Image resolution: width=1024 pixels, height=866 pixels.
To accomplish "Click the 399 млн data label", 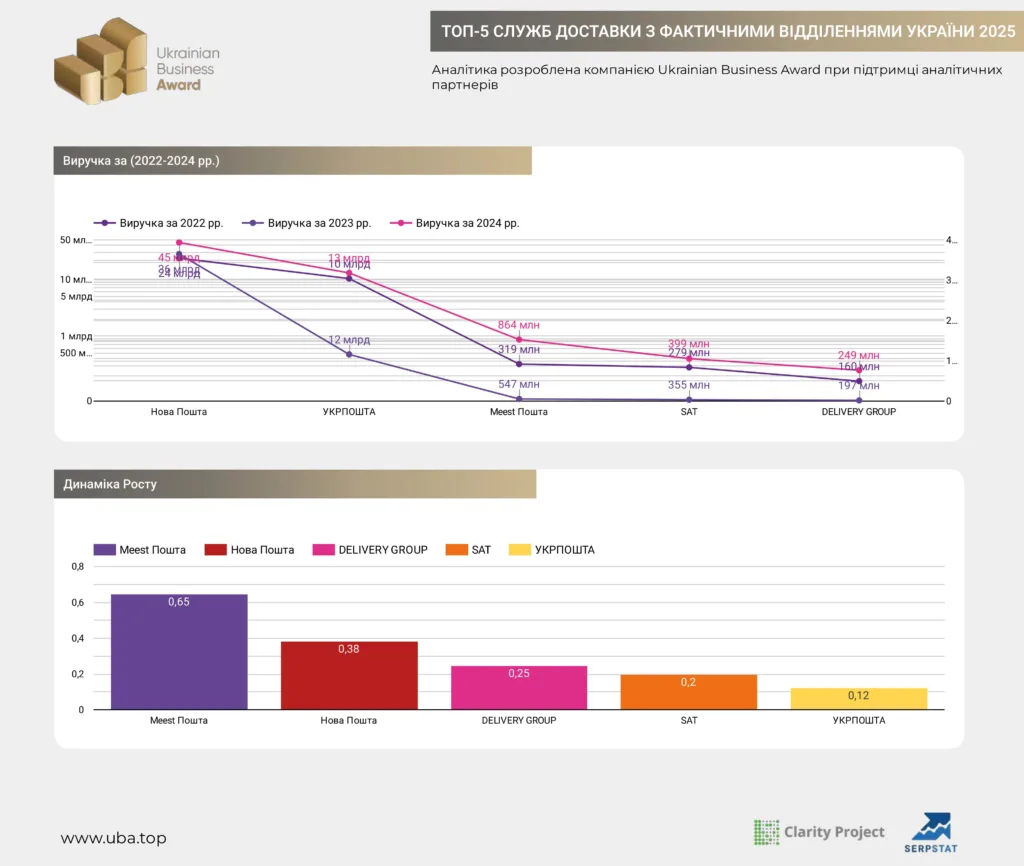I will click(688, 344).
